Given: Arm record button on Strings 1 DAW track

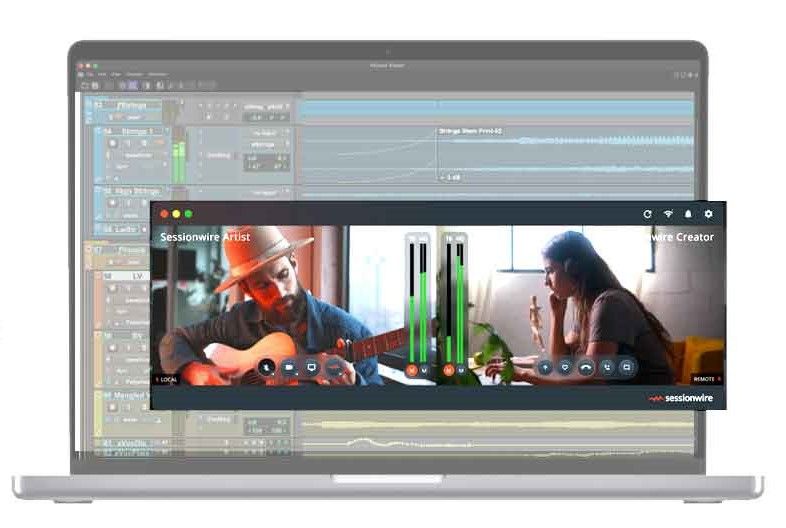Looking at the screenshot, I should pyautogui.click(x=113, y=143).
